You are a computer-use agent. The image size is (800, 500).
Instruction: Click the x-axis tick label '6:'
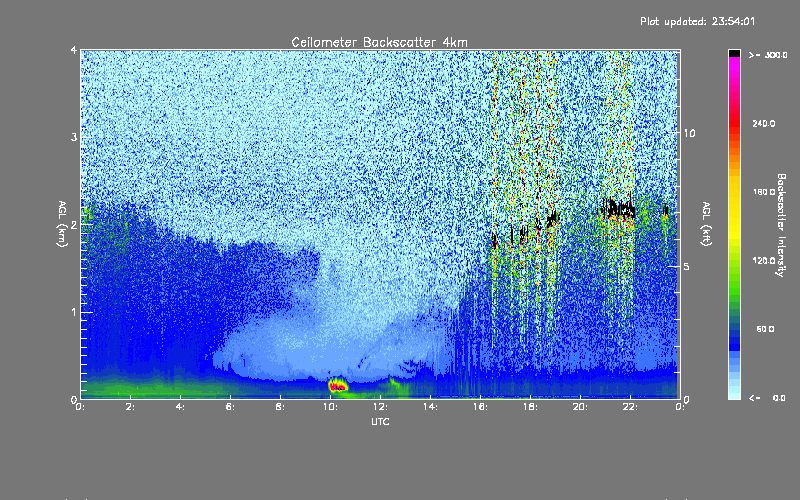coord(231,407)
